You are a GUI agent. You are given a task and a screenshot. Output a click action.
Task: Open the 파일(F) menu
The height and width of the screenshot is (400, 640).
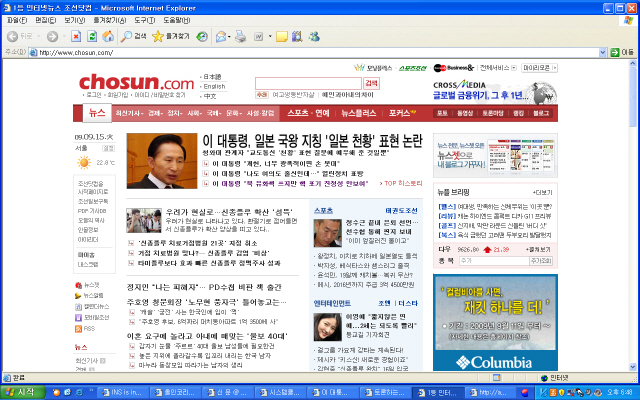17,20
